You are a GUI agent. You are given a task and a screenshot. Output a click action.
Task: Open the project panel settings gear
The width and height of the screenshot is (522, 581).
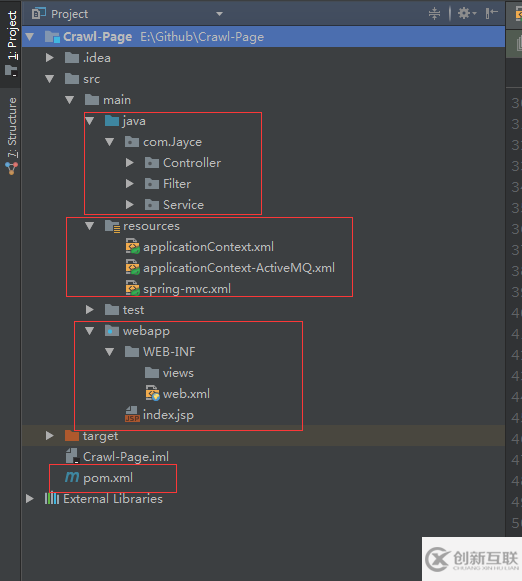pos(466,14)
